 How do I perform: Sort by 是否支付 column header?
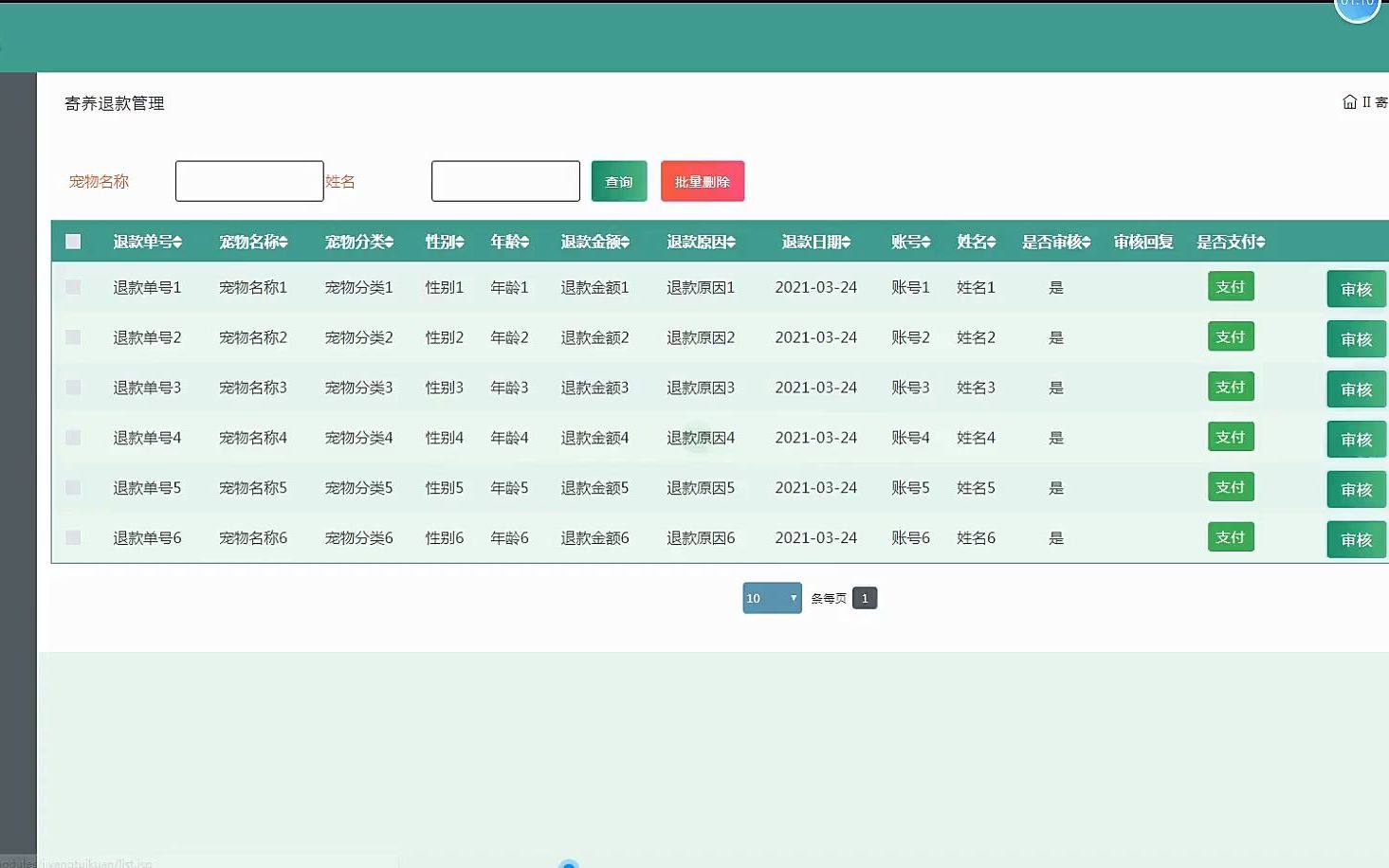point(1230,242)
